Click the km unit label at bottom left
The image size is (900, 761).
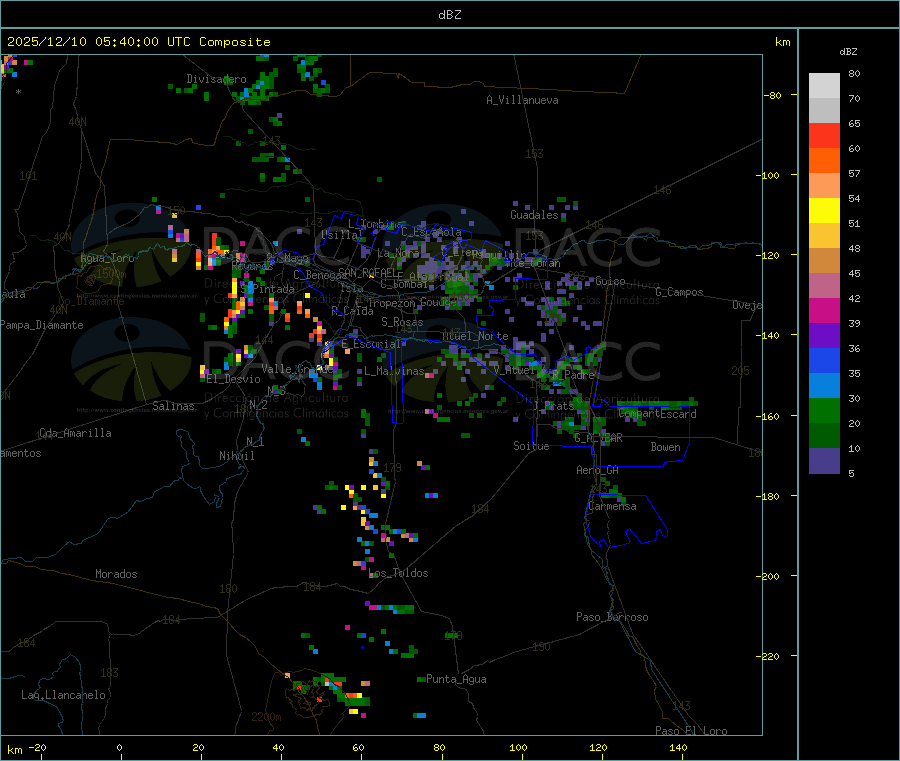pyautogui.click(x=14, y=750)
